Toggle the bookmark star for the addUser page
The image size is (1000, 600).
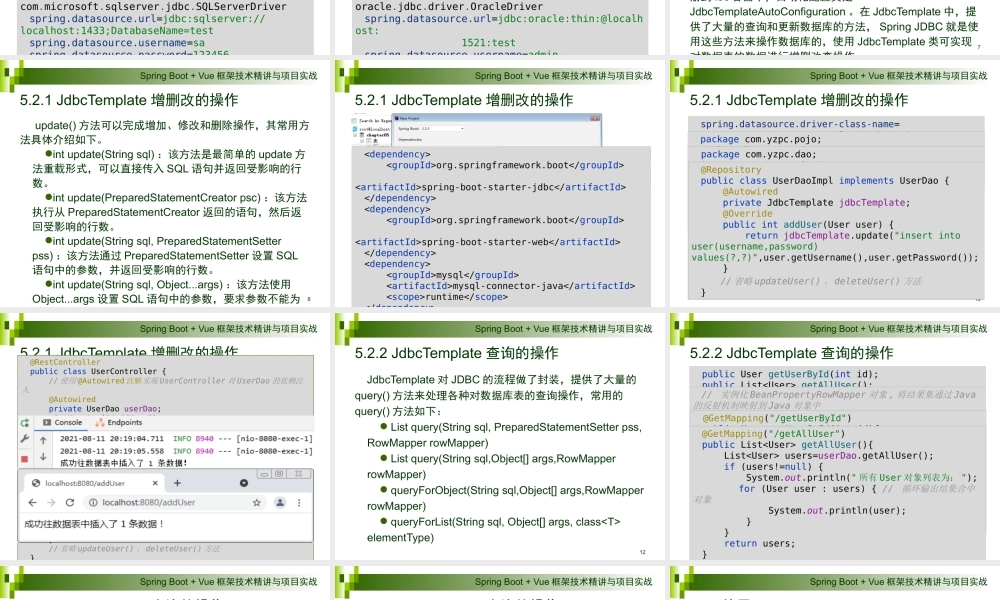[x=257, y=503]
